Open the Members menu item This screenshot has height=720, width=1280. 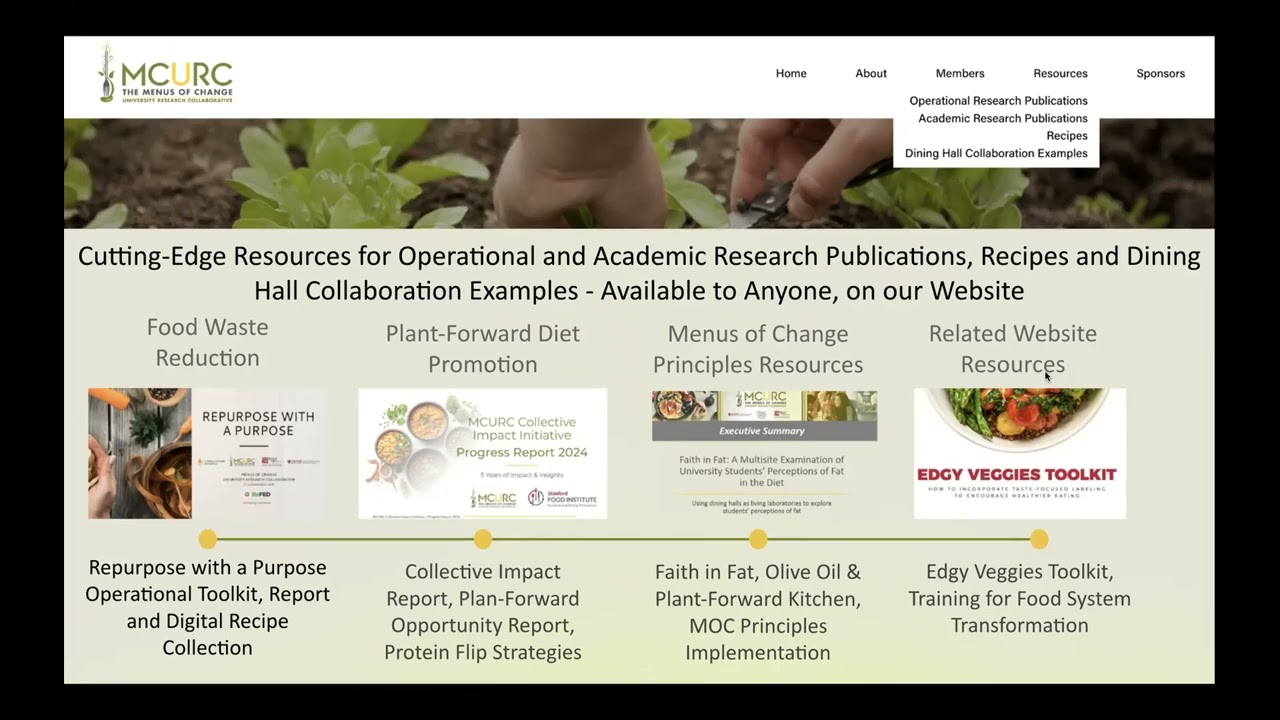point(960,73)
